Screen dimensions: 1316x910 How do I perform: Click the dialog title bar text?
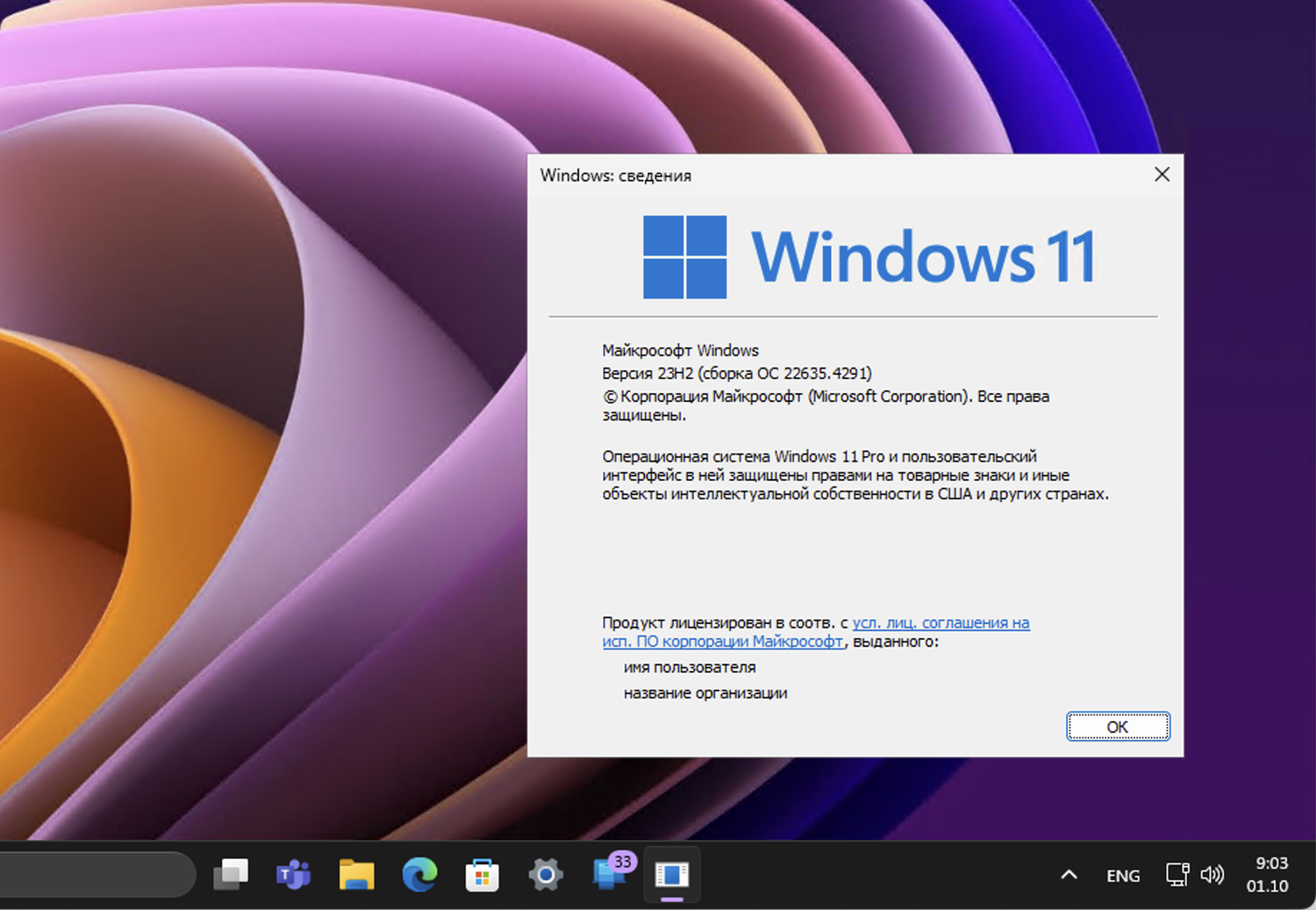coord(615,176)
